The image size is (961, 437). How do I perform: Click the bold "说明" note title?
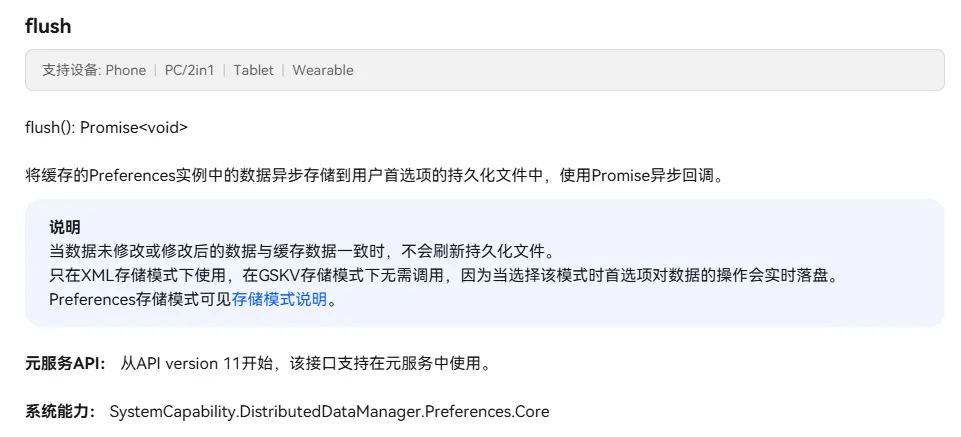pyautogui.click(x=64, y=226)
